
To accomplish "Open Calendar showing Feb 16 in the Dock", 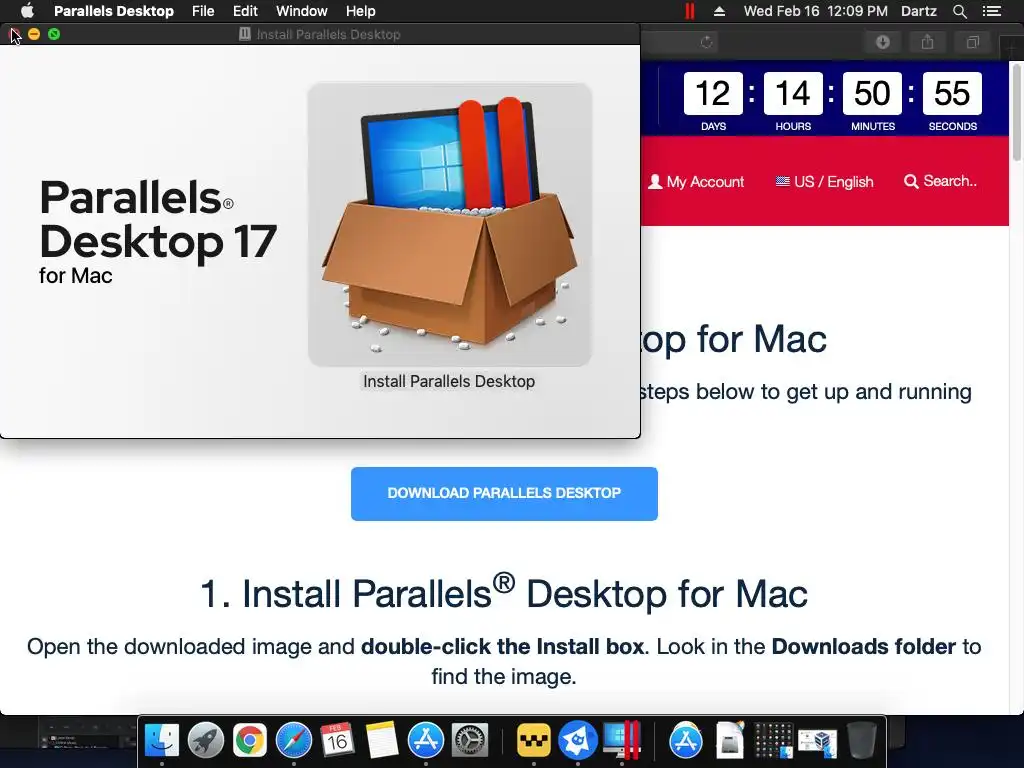I will (x=338, y=740).
